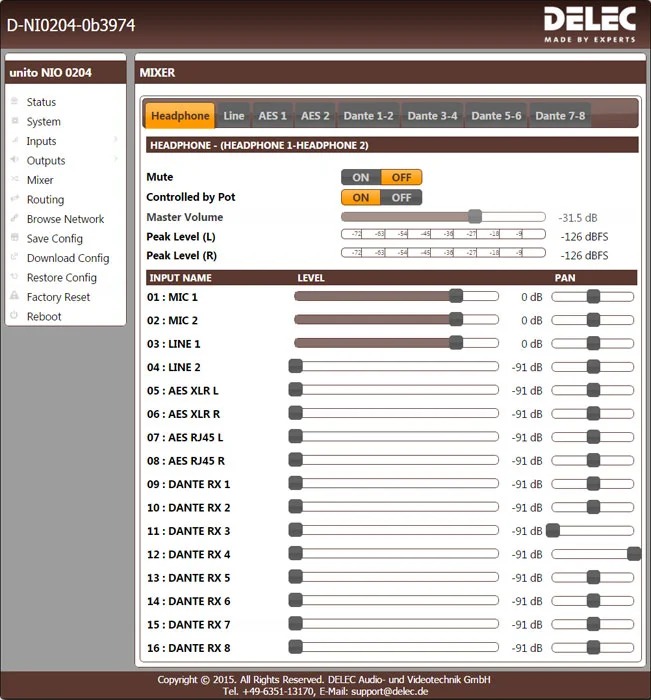Screen dimensions: 651x700
Task: Switch to the Line tab
Action: coord(234,116)
